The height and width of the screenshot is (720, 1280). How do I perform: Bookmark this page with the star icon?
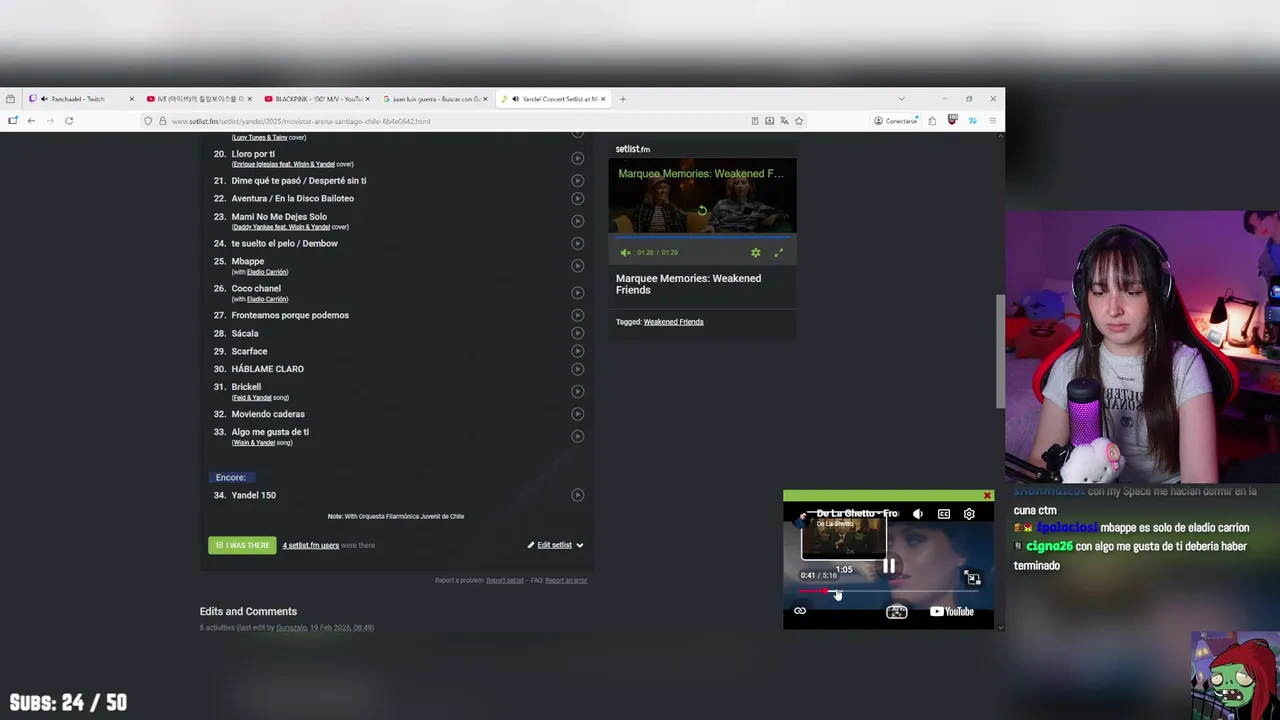click(799, 121)
